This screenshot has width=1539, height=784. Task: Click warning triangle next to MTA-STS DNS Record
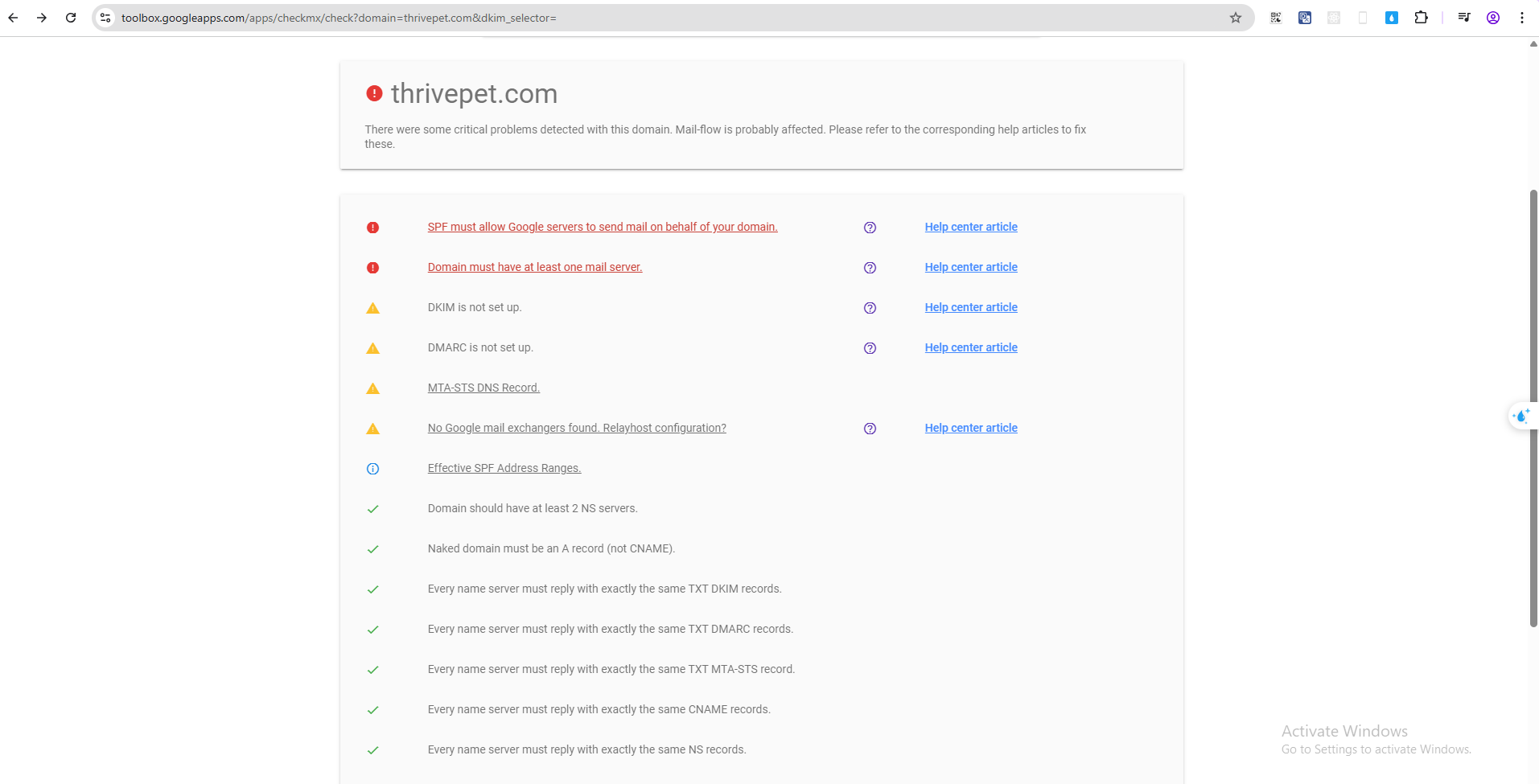372,388
